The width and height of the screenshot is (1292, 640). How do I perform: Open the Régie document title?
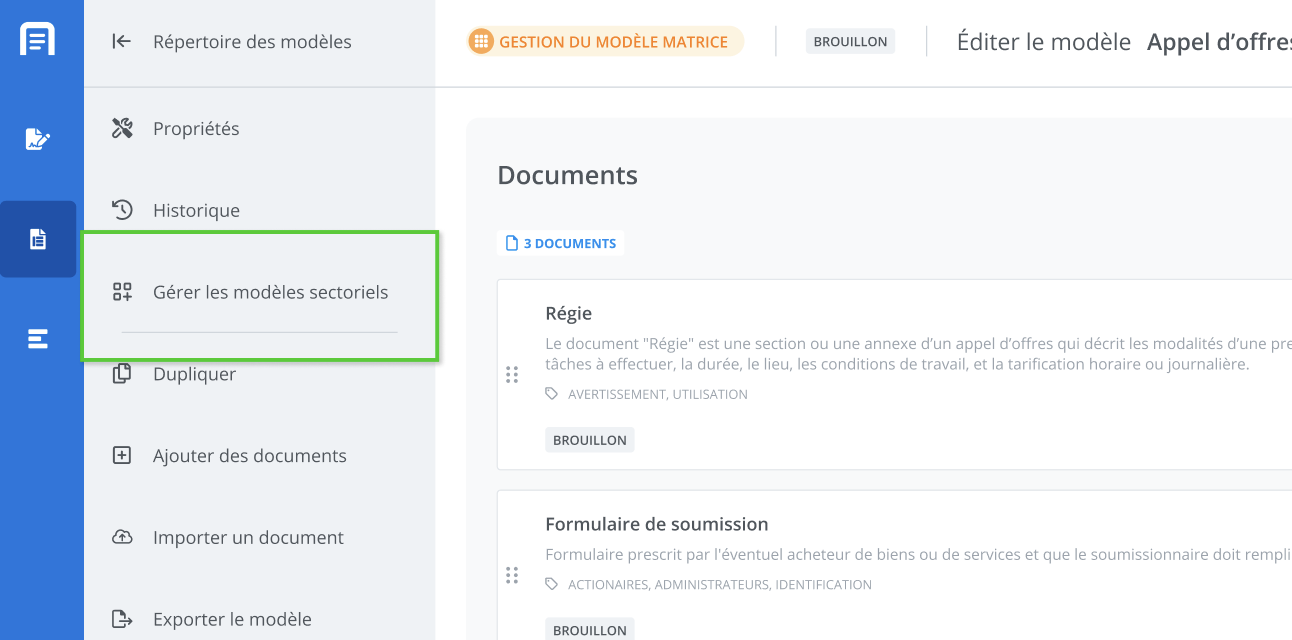click(569, 313)
